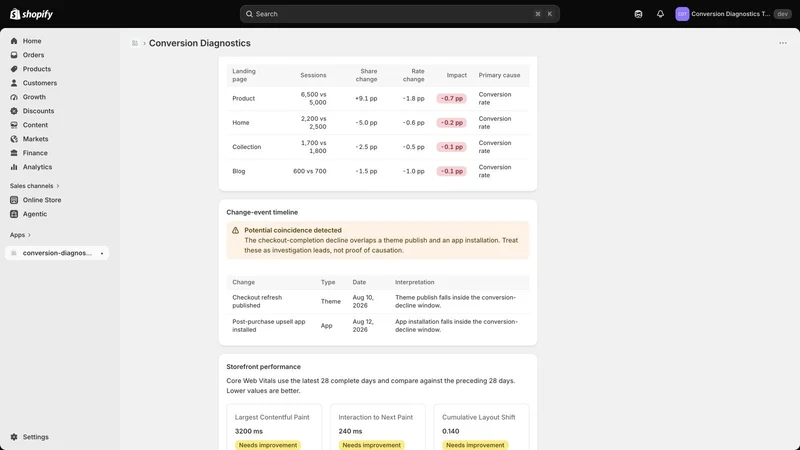This screenshot has width=800, height=450.
Task: Click the 'Potential coincidence detected' heading
Action: pos(293,230)
